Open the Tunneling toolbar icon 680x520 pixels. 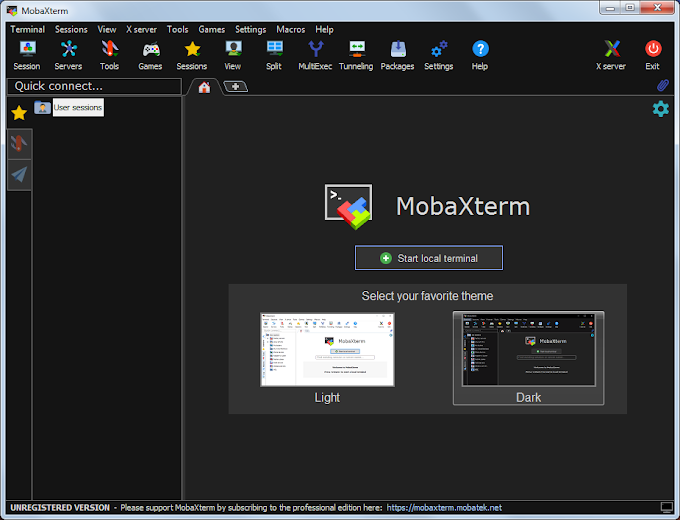click(x=356, y=55)
